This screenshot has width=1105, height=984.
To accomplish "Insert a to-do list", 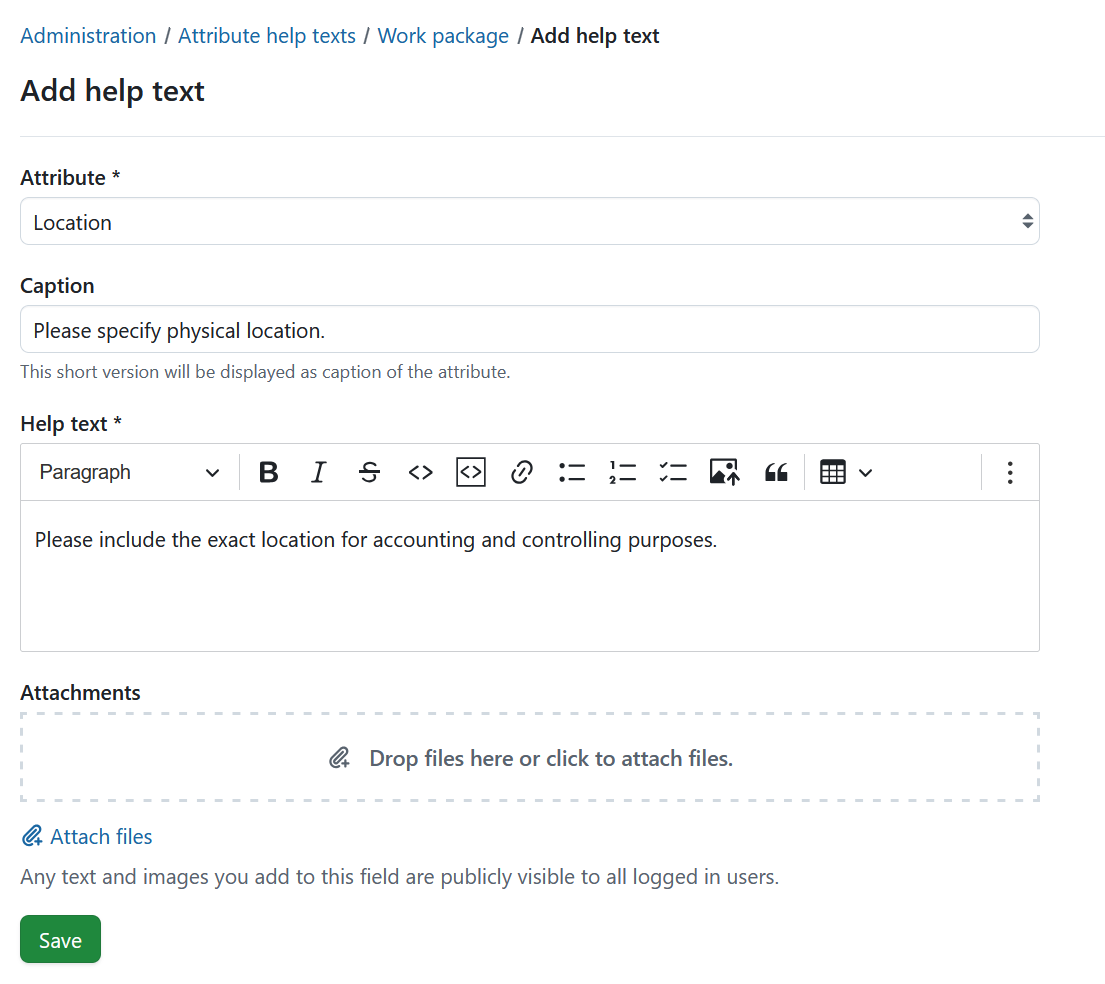I will [673, 471].
